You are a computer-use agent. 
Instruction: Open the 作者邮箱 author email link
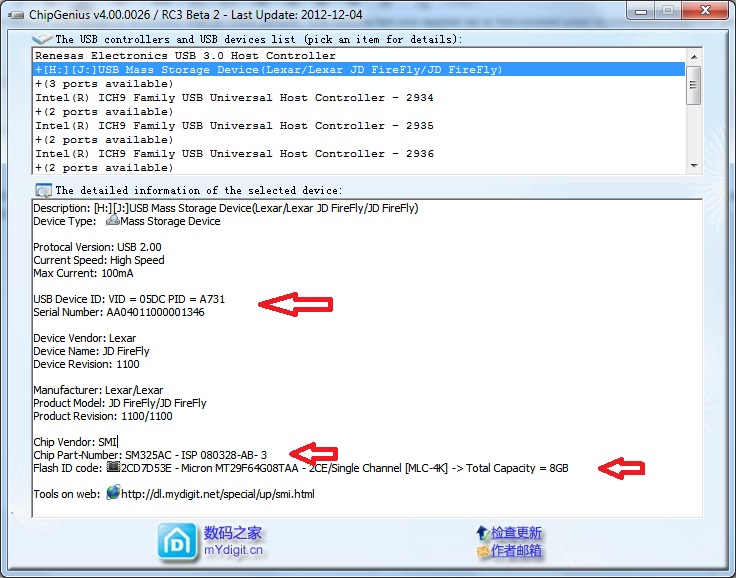pyautogui.click(x=516, y=550)
